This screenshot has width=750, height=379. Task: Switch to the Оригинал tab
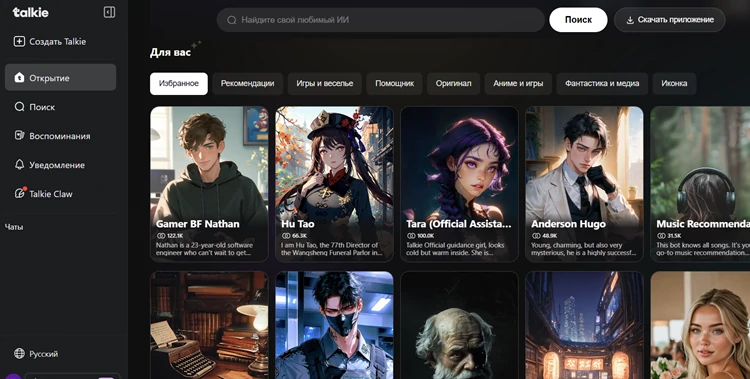pyautogui.click(x=453, y=83)
